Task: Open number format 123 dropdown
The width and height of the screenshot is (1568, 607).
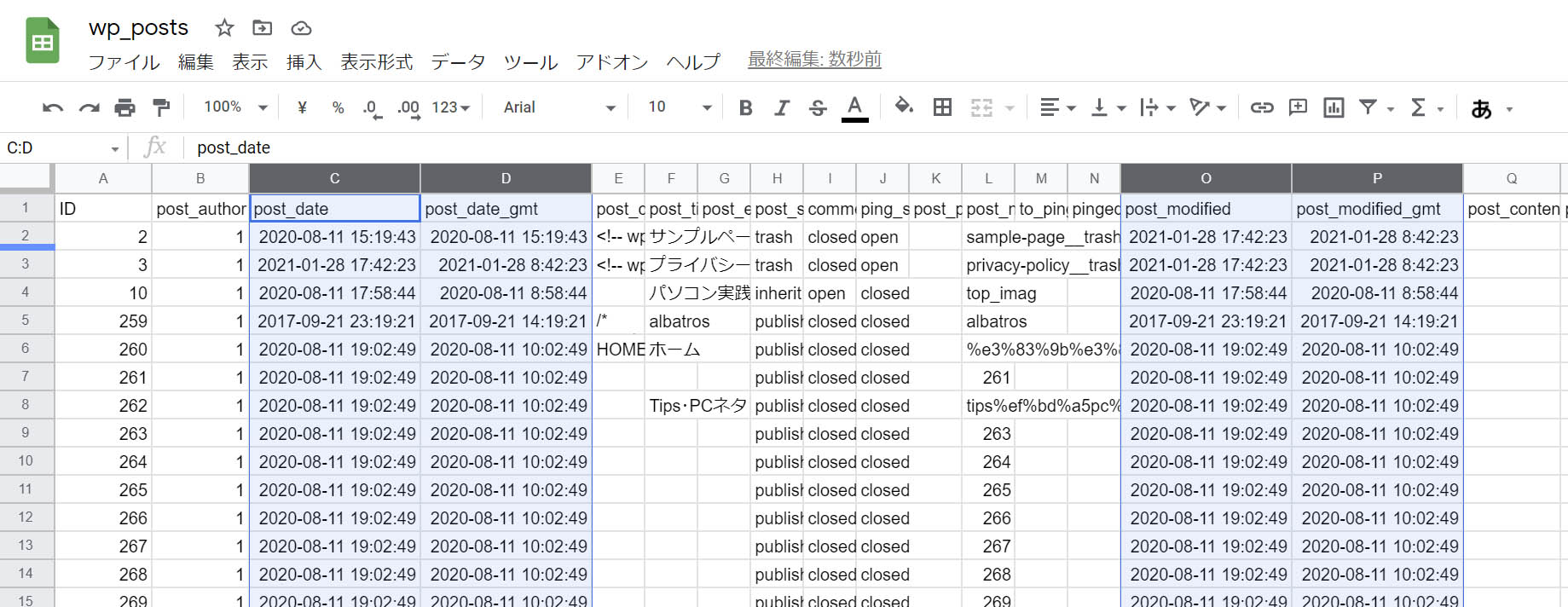Action: [451, 107]
